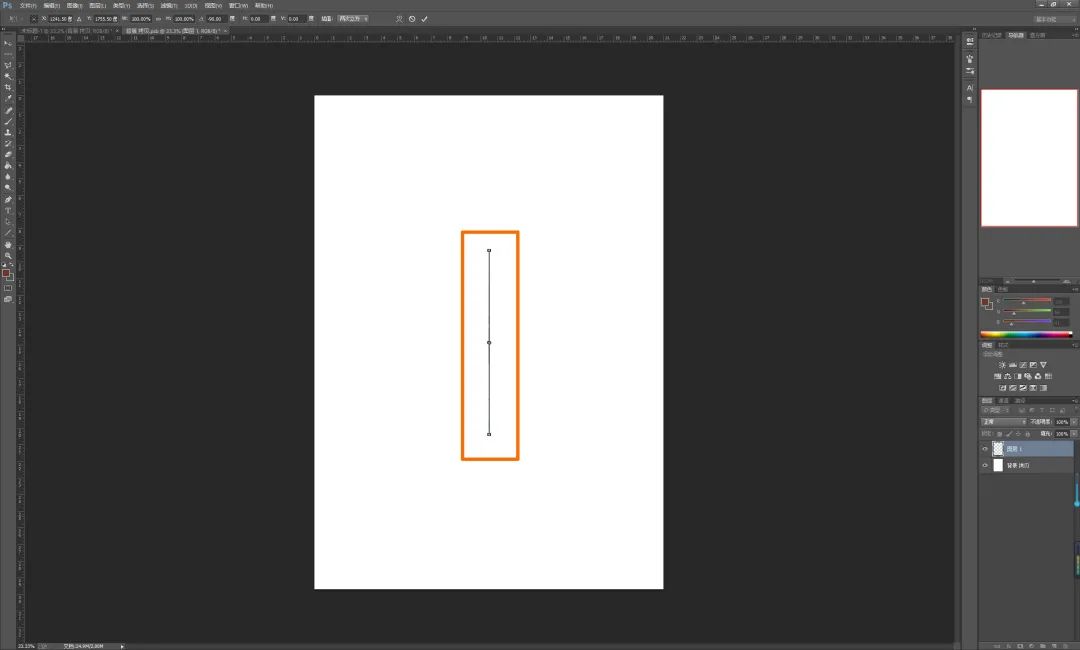Lock transparent pixels in Layers panel
Image resolution: width=1080 pixels, height=650 pixels.
click(999, 434)
